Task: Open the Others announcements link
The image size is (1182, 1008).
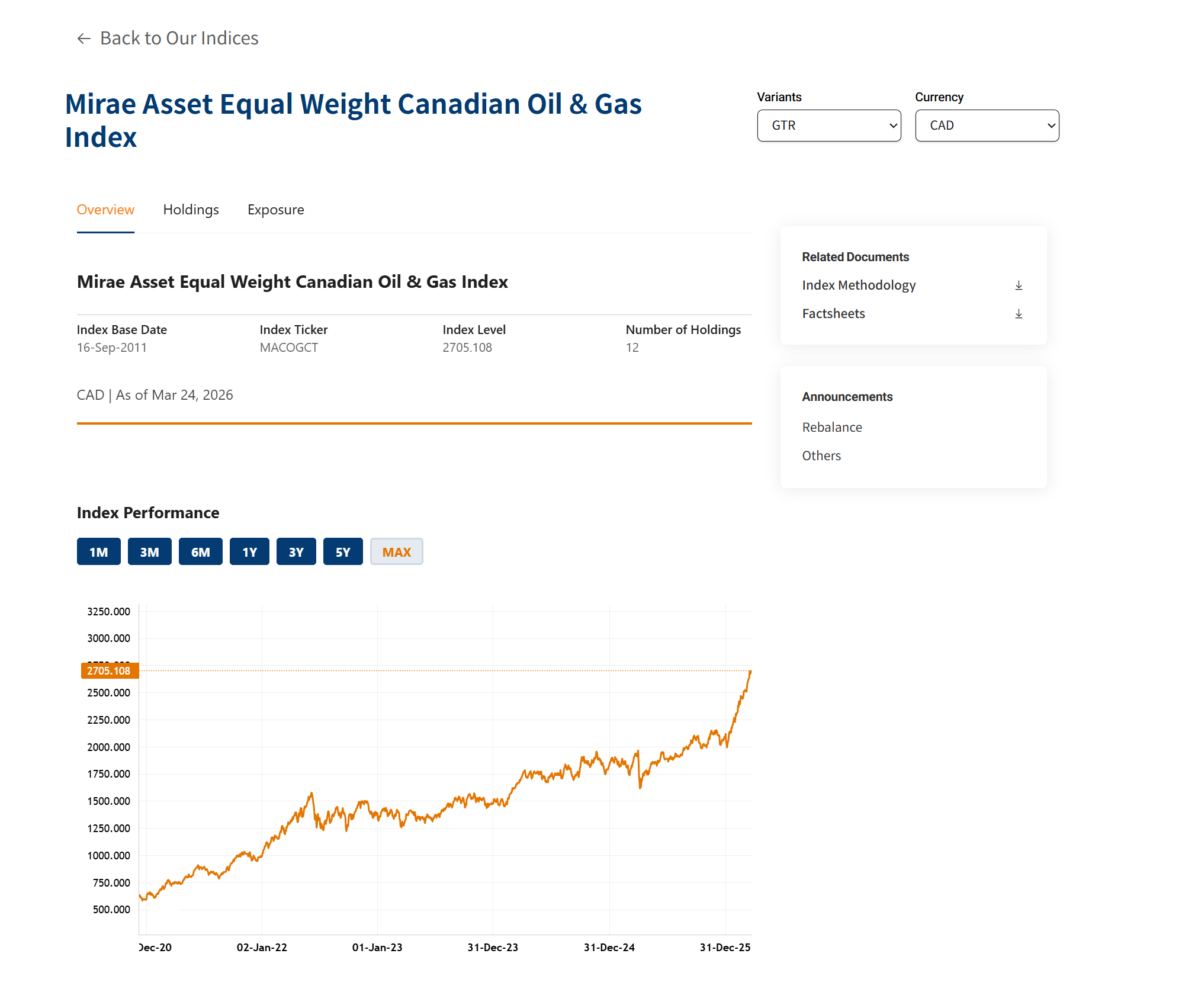Action: [821, 456]
